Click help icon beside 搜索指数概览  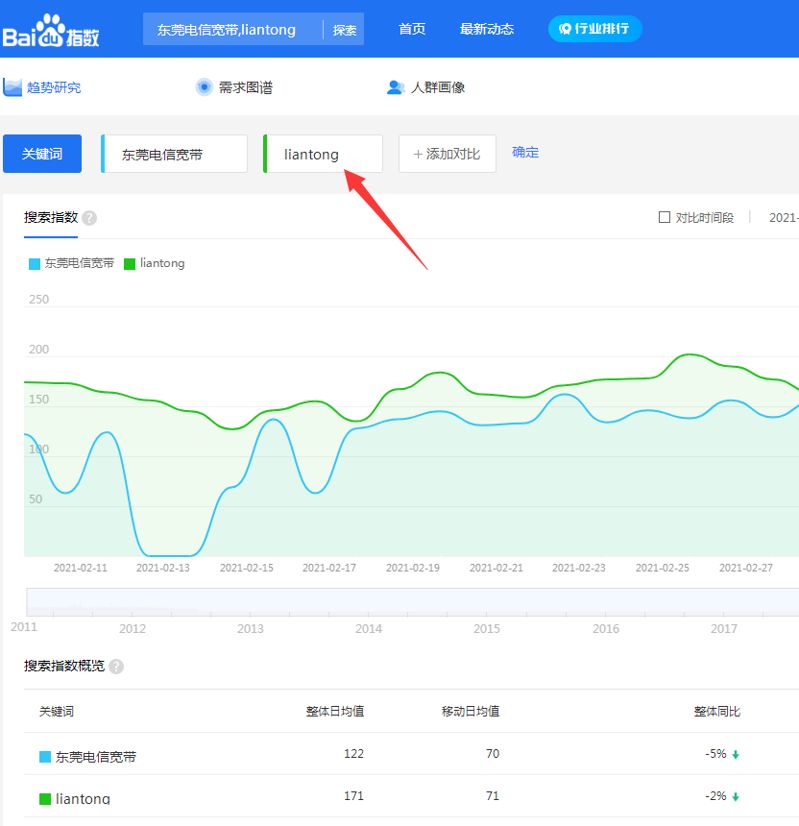pyautogui.click(x=116, y=667)
